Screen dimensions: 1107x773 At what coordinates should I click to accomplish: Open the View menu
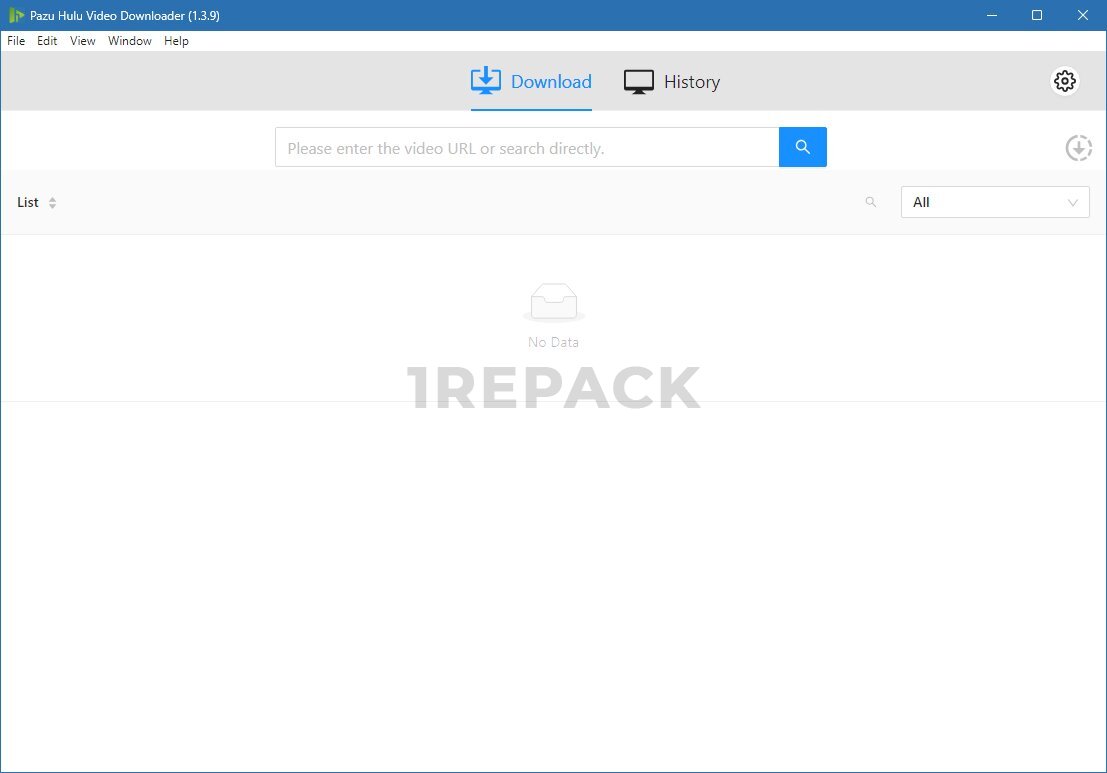click(x=83, y=41)
